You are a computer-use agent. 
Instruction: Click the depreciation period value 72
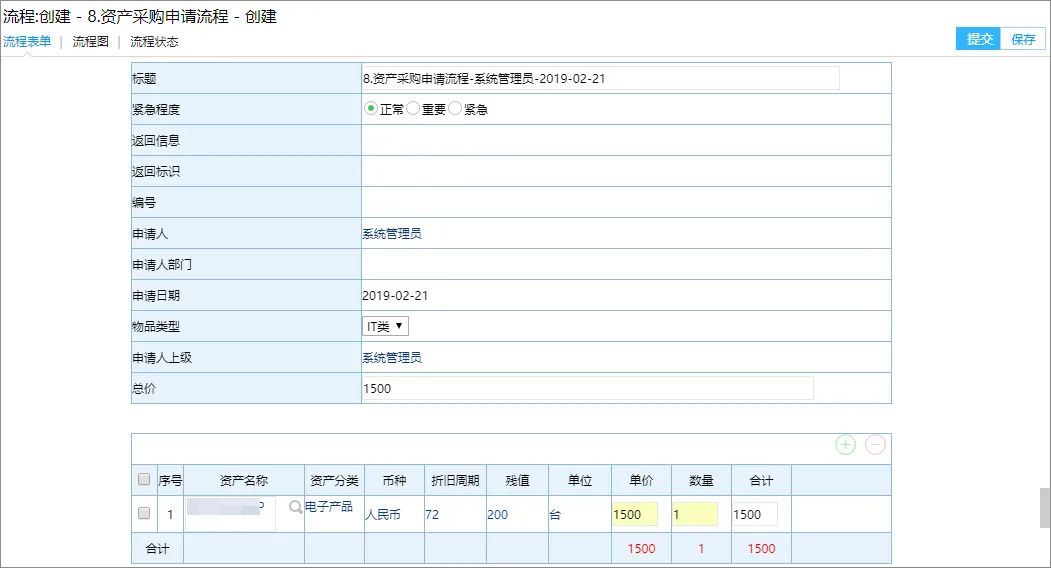click(432, 514)
